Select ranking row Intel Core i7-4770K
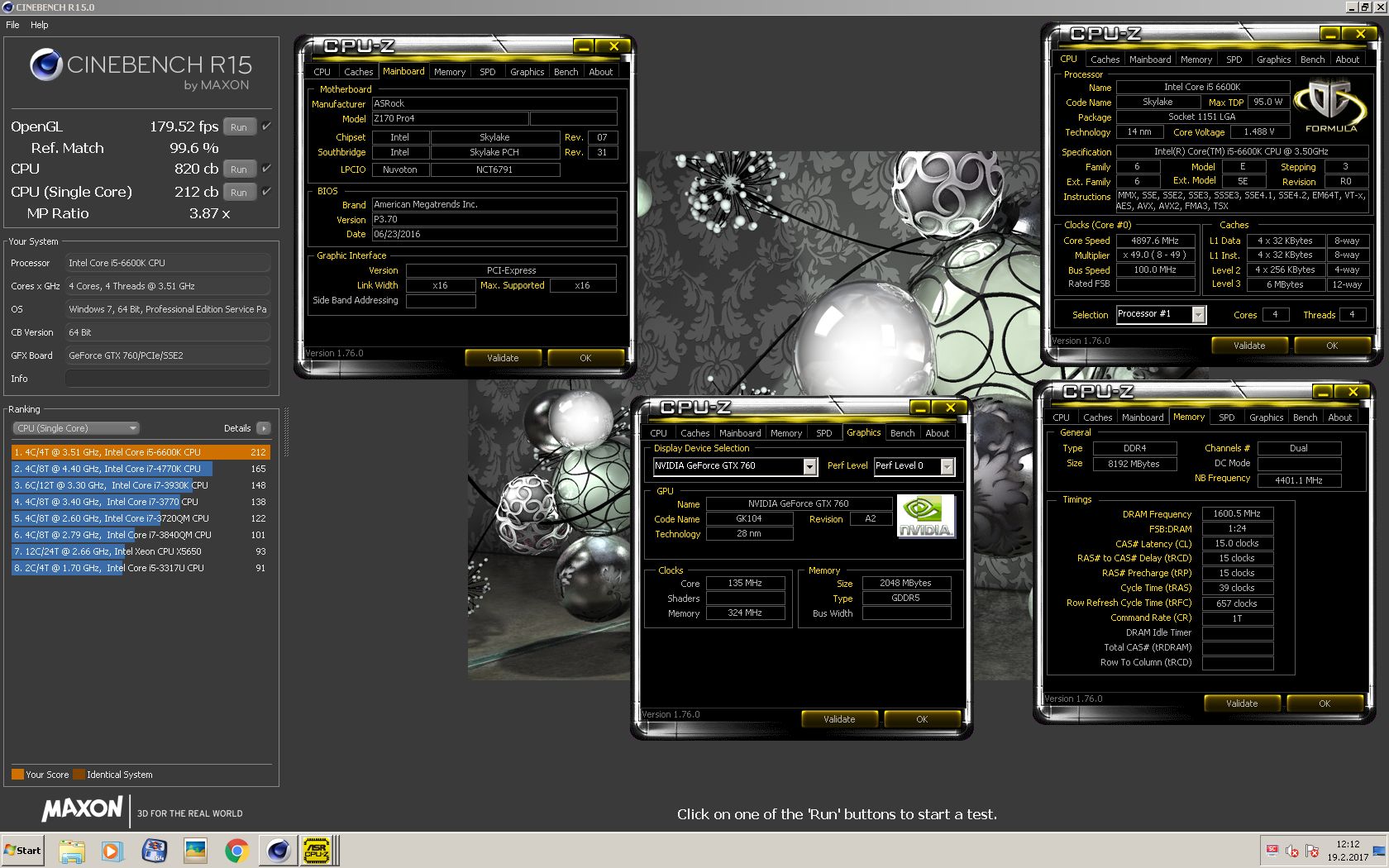This screenshot has height=868, width=1389. point(141,469)
